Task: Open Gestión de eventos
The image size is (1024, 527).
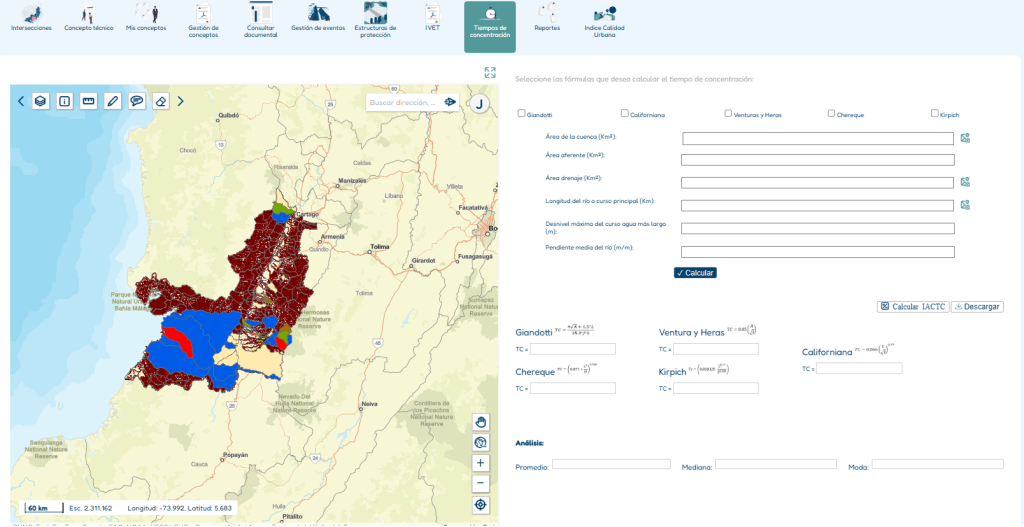Action: [318, 19]
